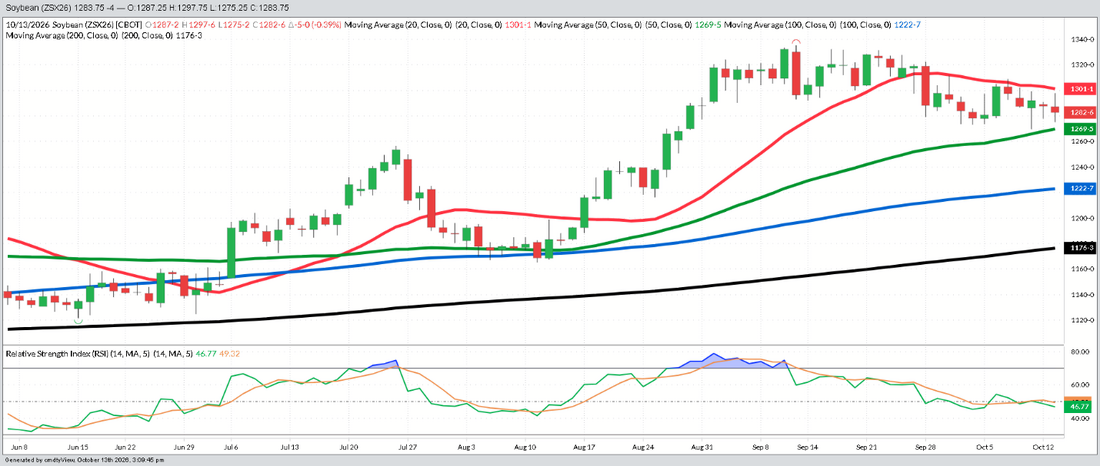Viewport: 1100px width, 466px height.
Task: Click the 'Moving Average (100, Close, 0)' legend label
Action: [781, 25]
